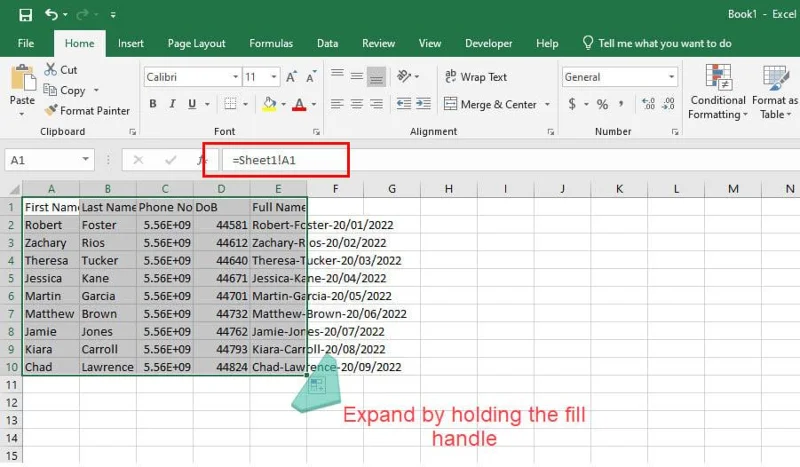Click the Decrease Decimal icon
This screenshot has width=800, height=467.
tap(668, 104)
